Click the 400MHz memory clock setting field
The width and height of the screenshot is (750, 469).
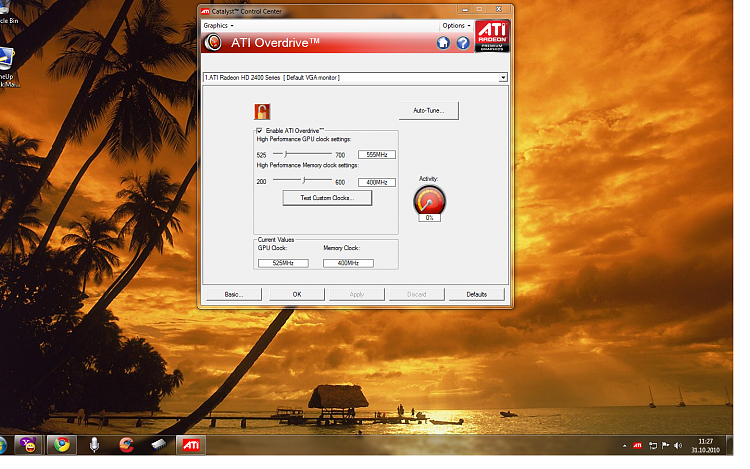(377, 183)
